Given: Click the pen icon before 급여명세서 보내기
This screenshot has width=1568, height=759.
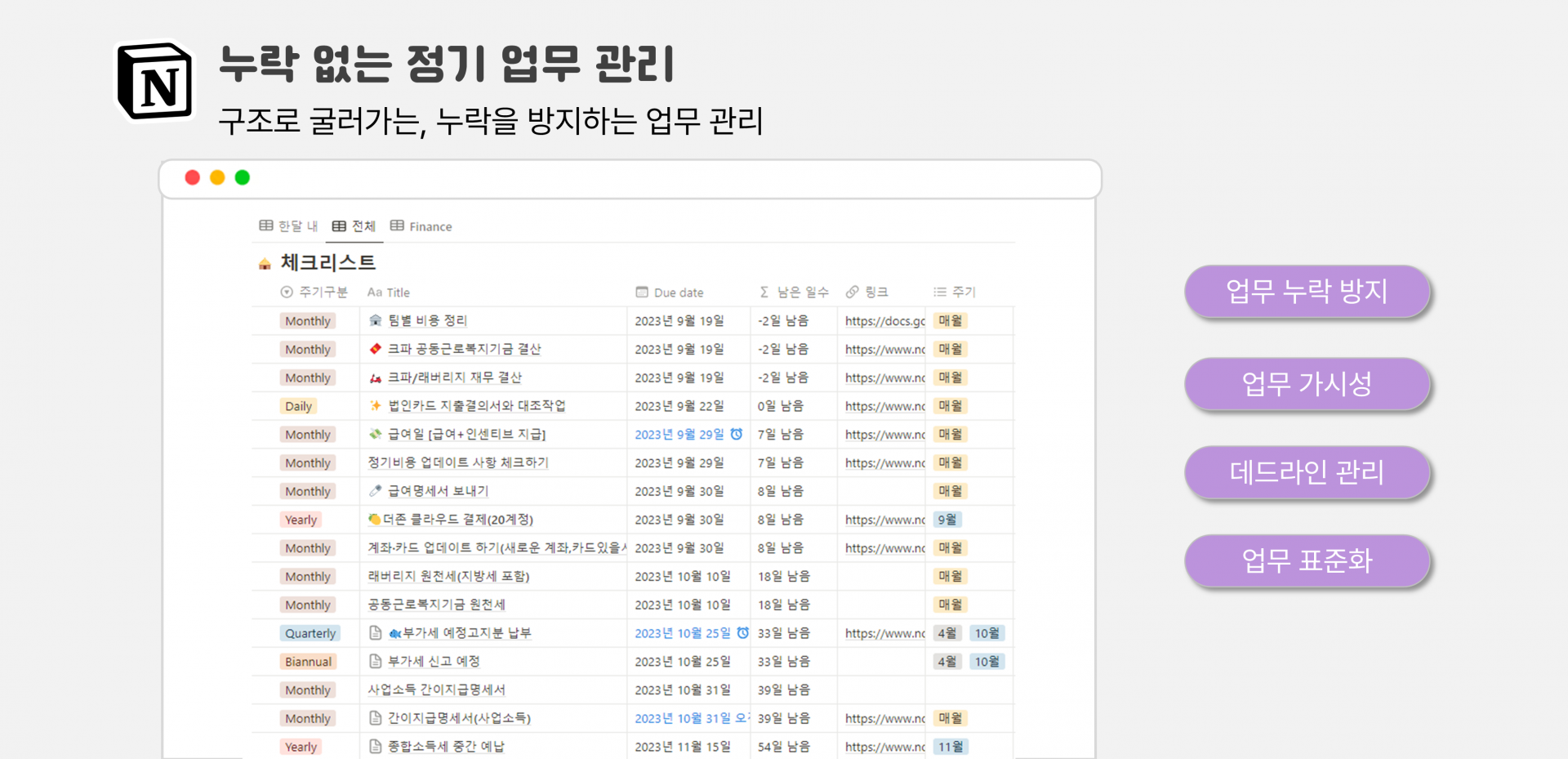Looking at the screenshot, I should pos(376,491).
